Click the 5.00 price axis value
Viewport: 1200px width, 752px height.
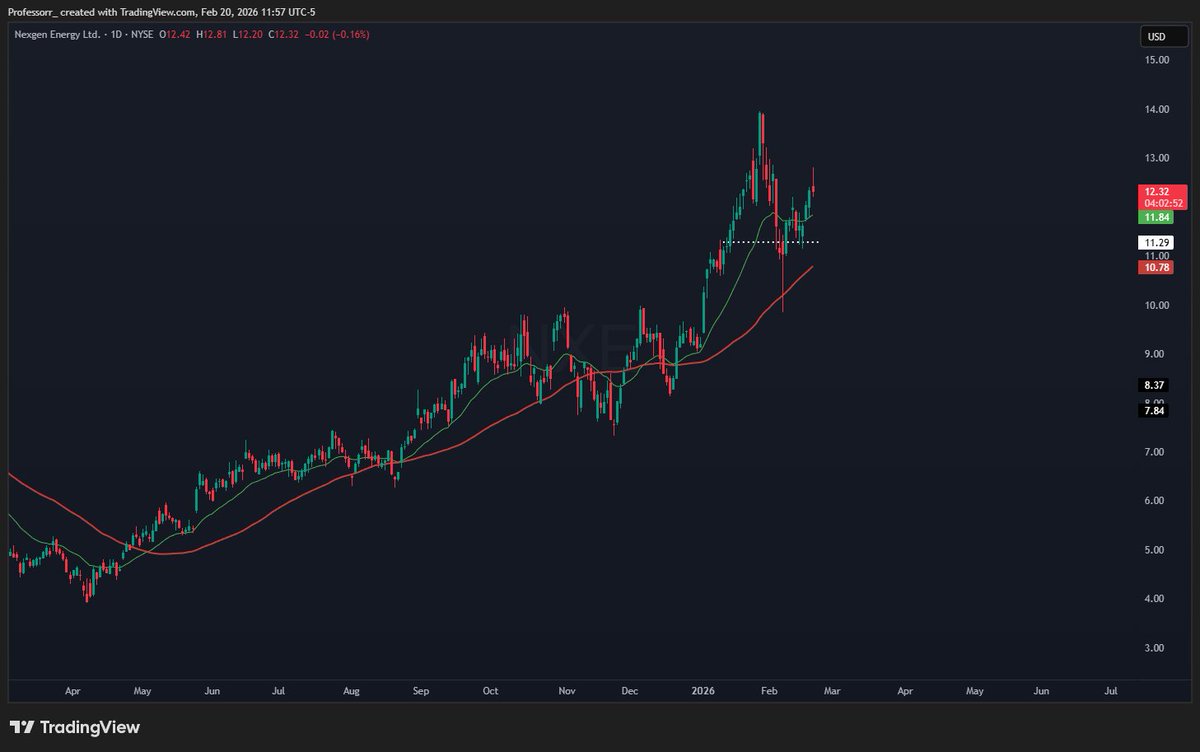point(1156,550)
